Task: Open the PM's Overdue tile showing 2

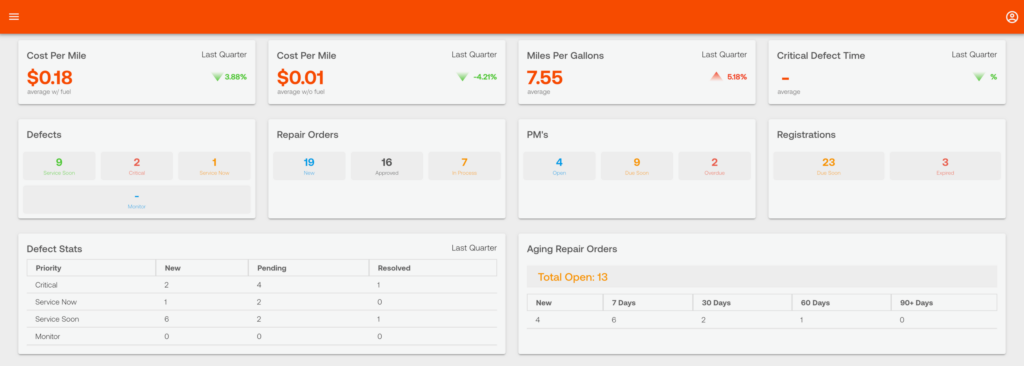Action: click(x=714, y=166)
